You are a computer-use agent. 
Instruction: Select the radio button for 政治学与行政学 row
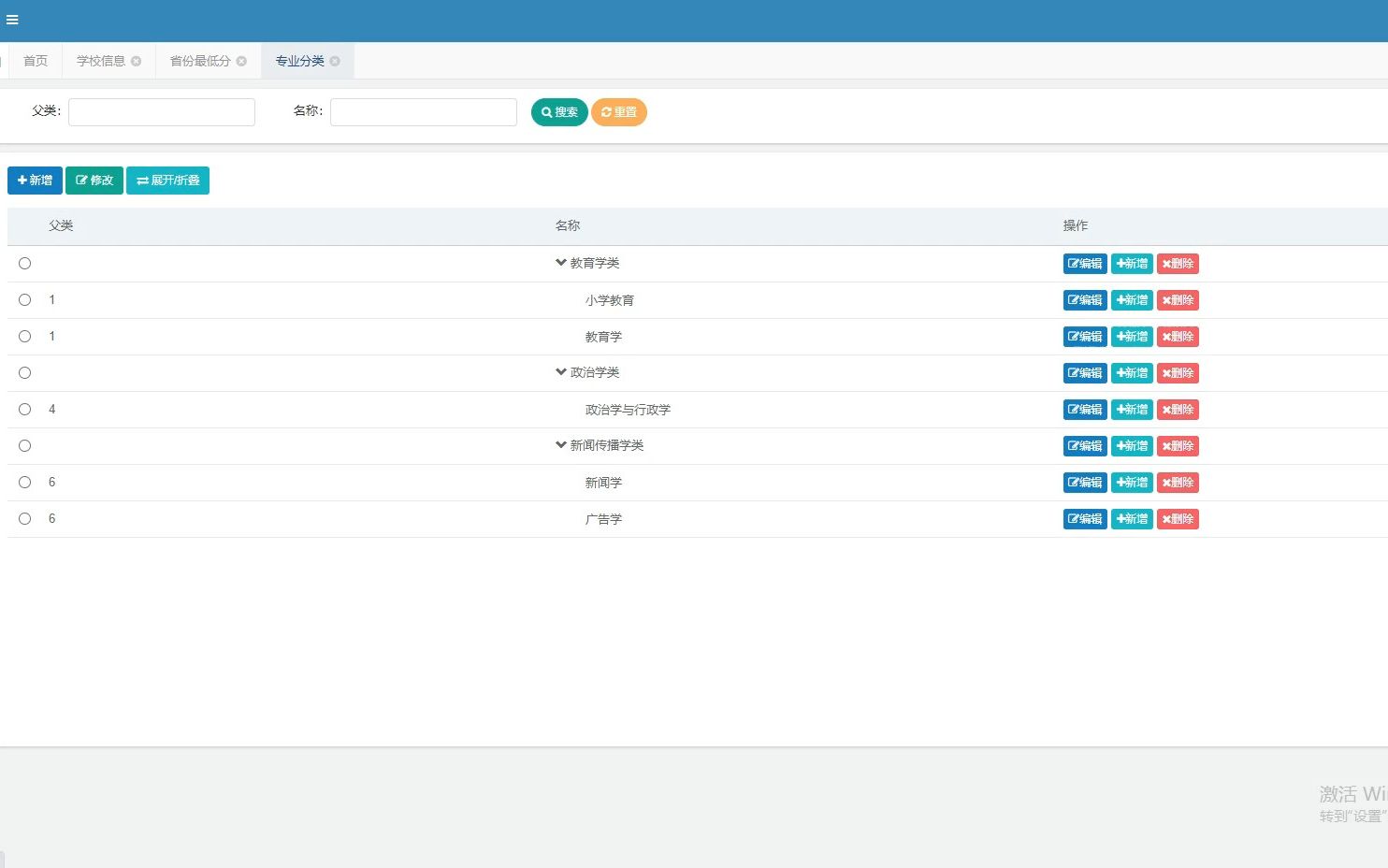pyautogui.click(x=25, y=410)
